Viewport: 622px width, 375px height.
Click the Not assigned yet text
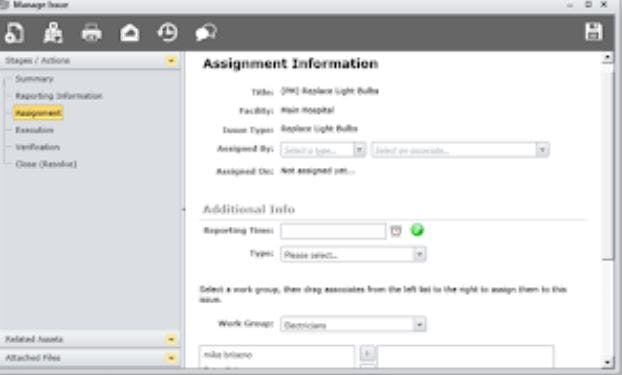(x=318, y=171)
